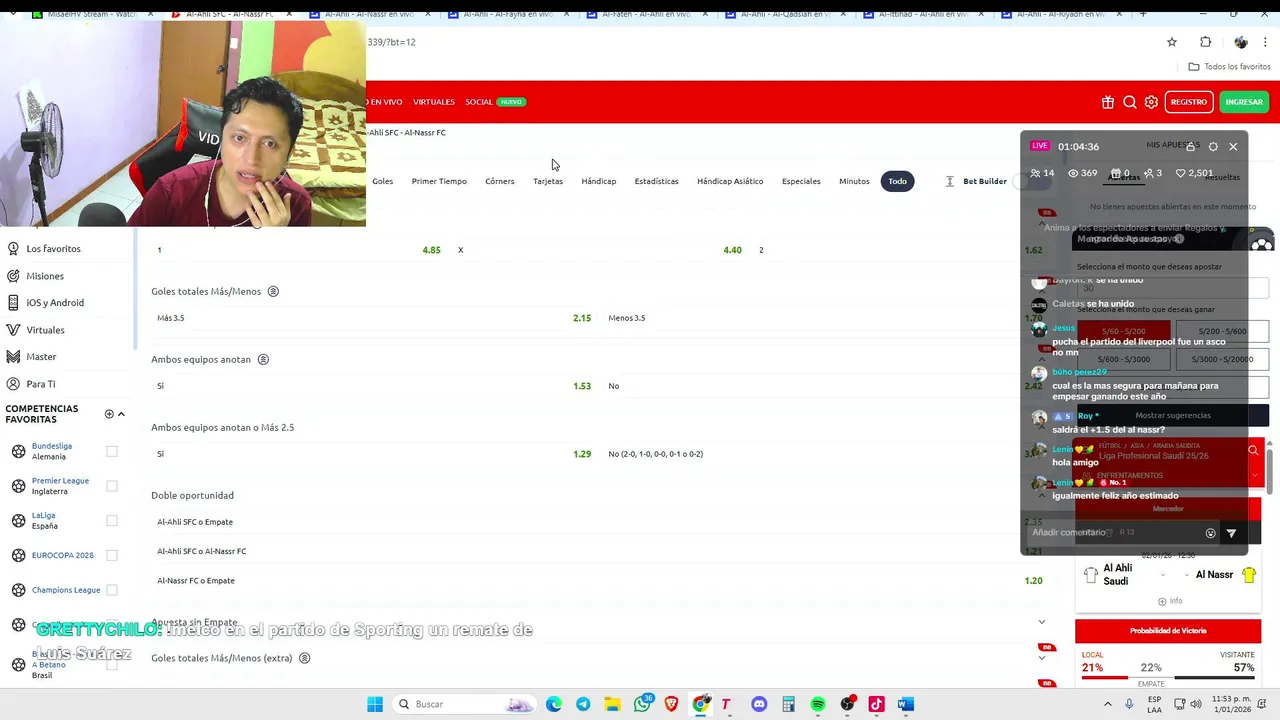Viewport: 1280px width, 720px height.
Task: Open the gift promotions icon in the red header
Action: coord(1108,102)
